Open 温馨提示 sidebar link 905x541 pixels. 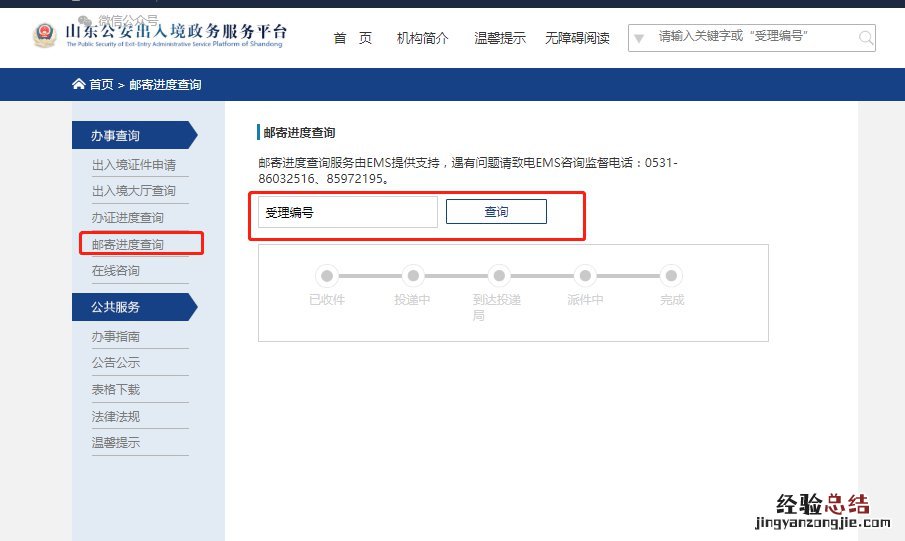pos(115,442)
